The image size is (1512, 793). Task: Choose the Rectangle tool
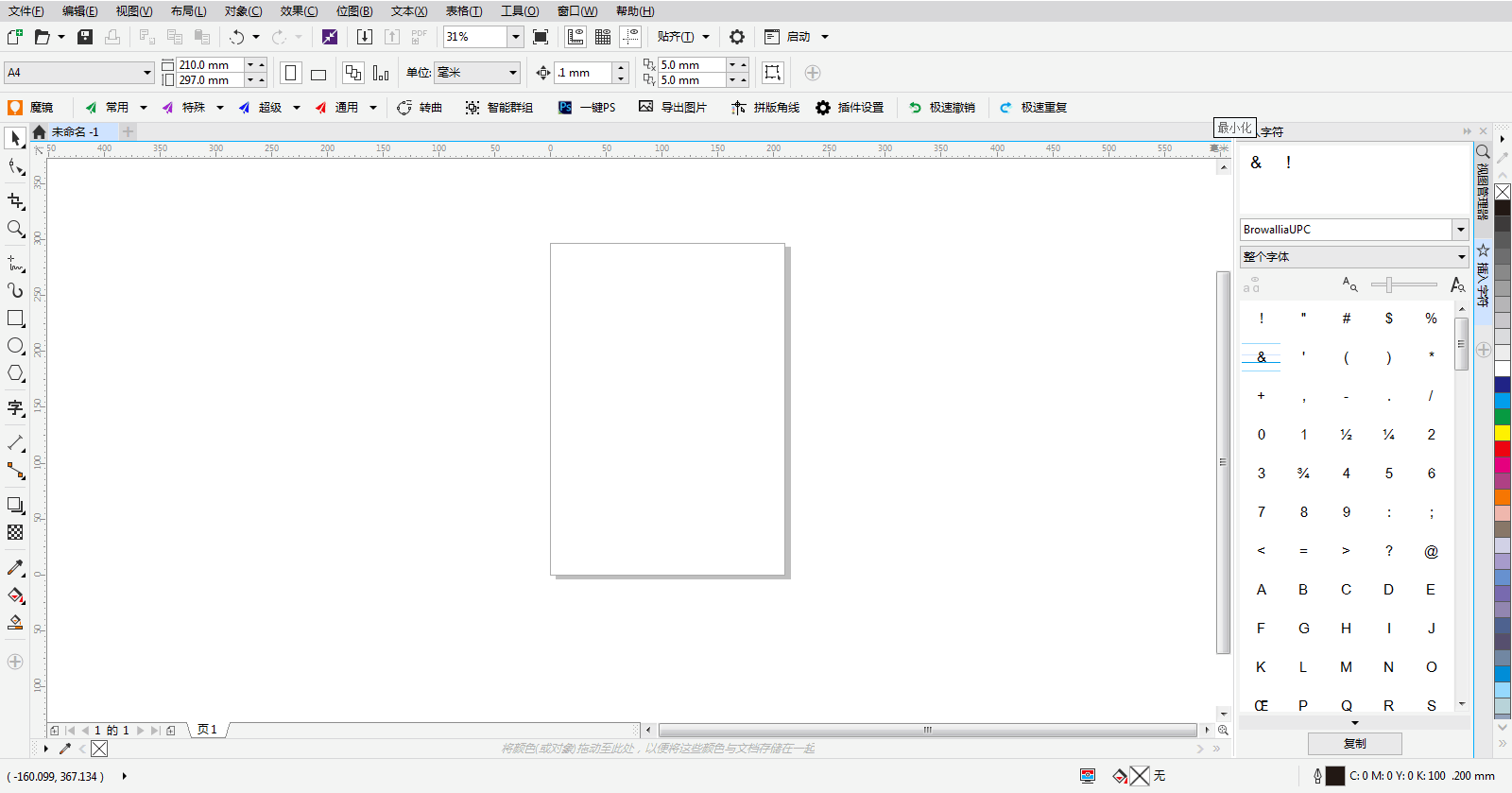click(15, 319)
